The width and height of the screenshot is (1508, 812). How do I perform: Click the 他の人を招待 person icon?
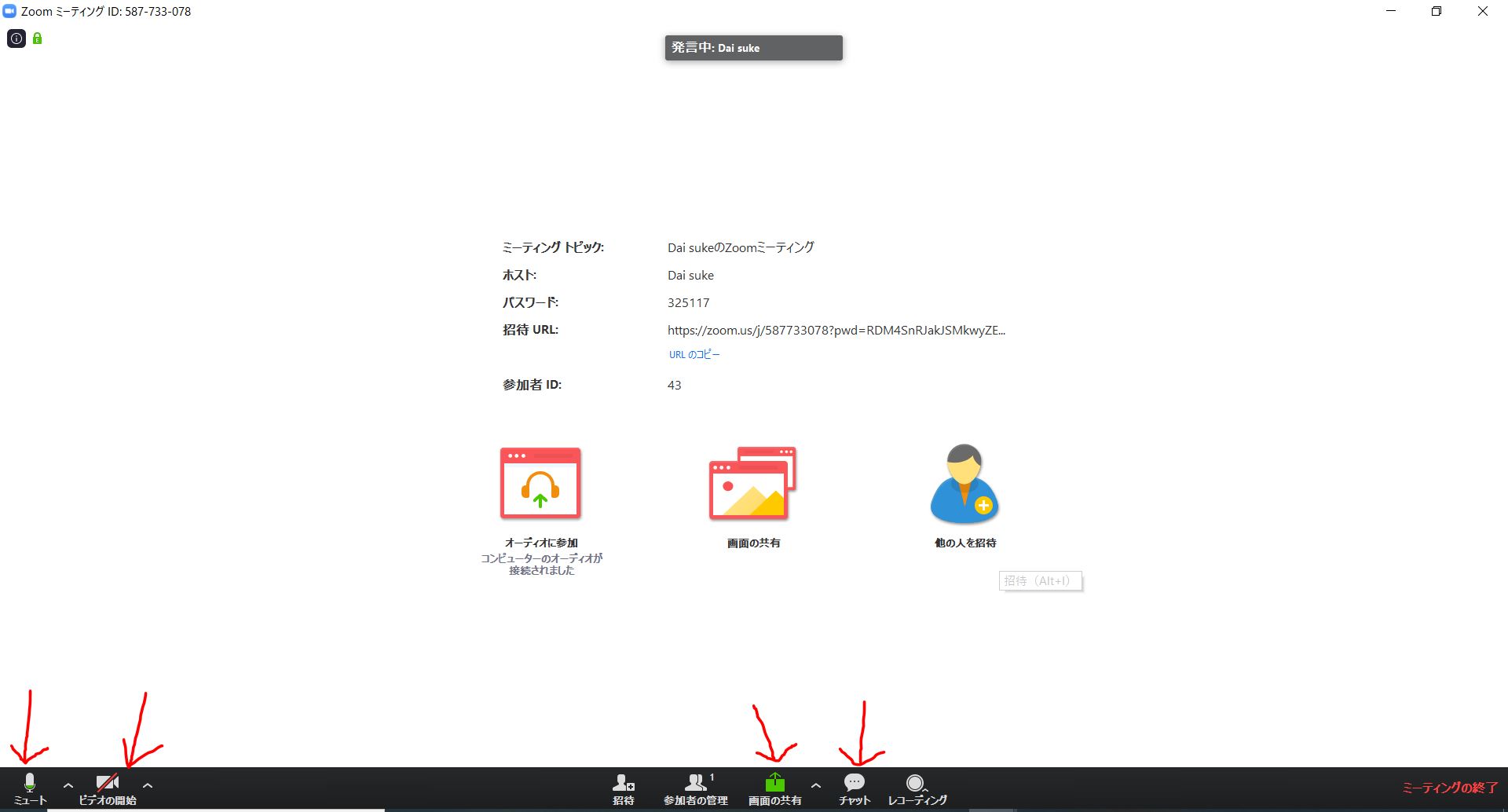coord(964,484)
